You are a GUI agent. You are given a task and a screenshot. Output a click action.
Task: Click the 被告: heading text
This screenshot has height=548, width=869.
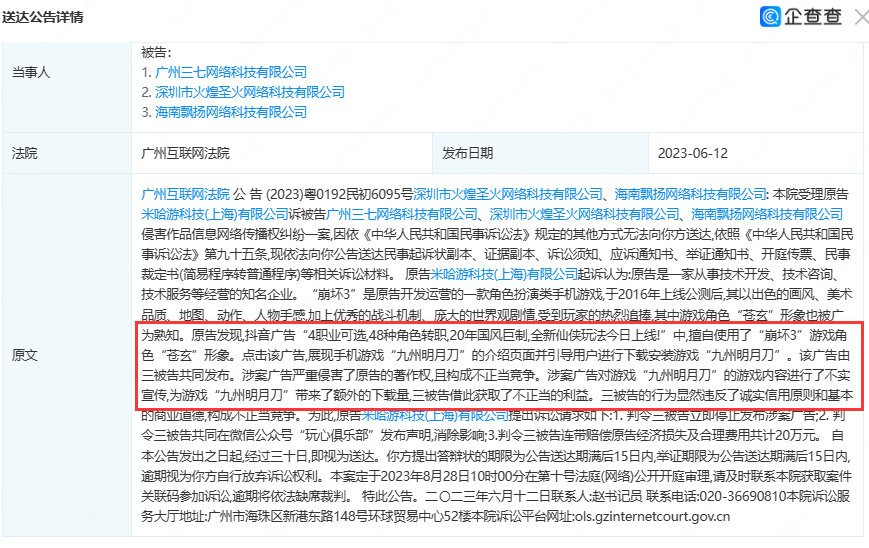tap(156, 53)
